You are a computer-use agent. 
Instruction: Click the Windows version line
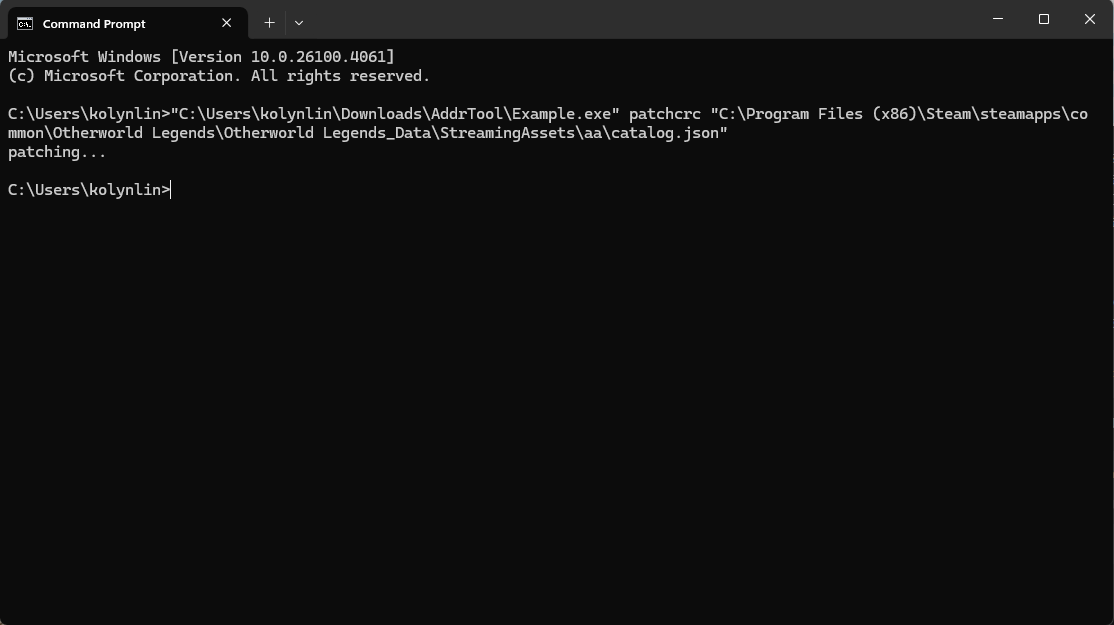200,56
